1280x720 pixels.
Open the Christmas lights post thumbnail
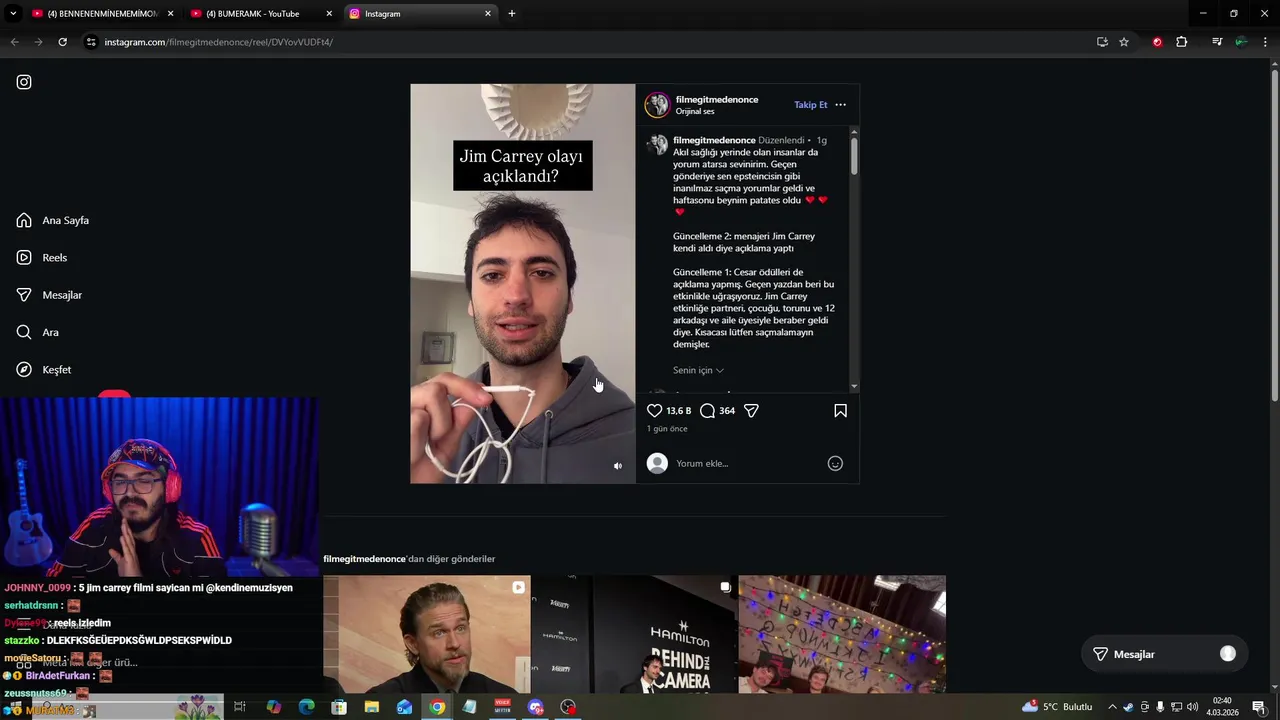click(842, 634)
